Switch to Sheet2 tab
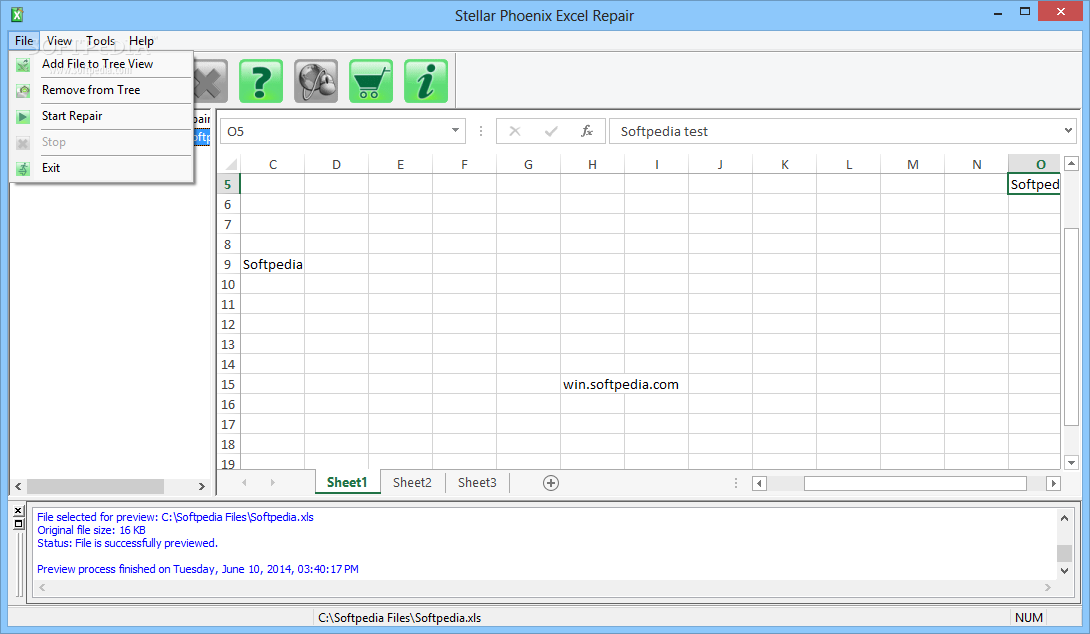The width and height of the screenshot is (1090, 634). click(412, 482)
